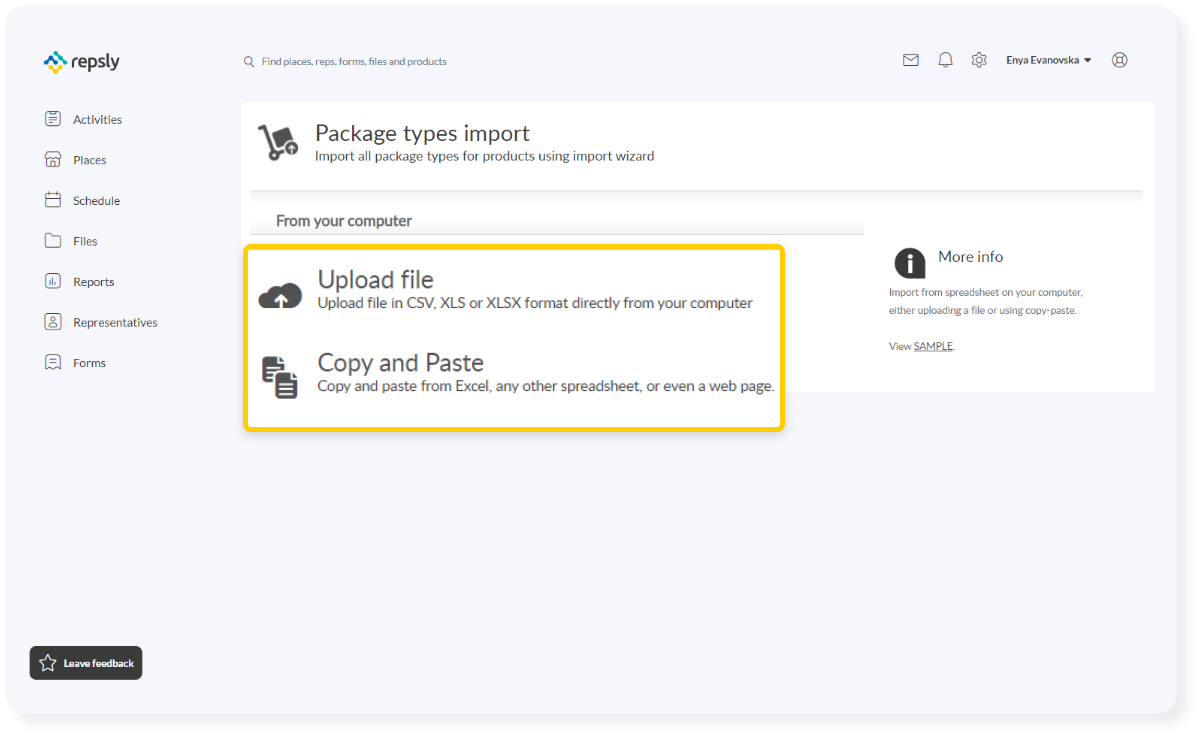Click the Import all package types subtitle
Screen dimensions: 1202x739
click(x=485, y=156)
